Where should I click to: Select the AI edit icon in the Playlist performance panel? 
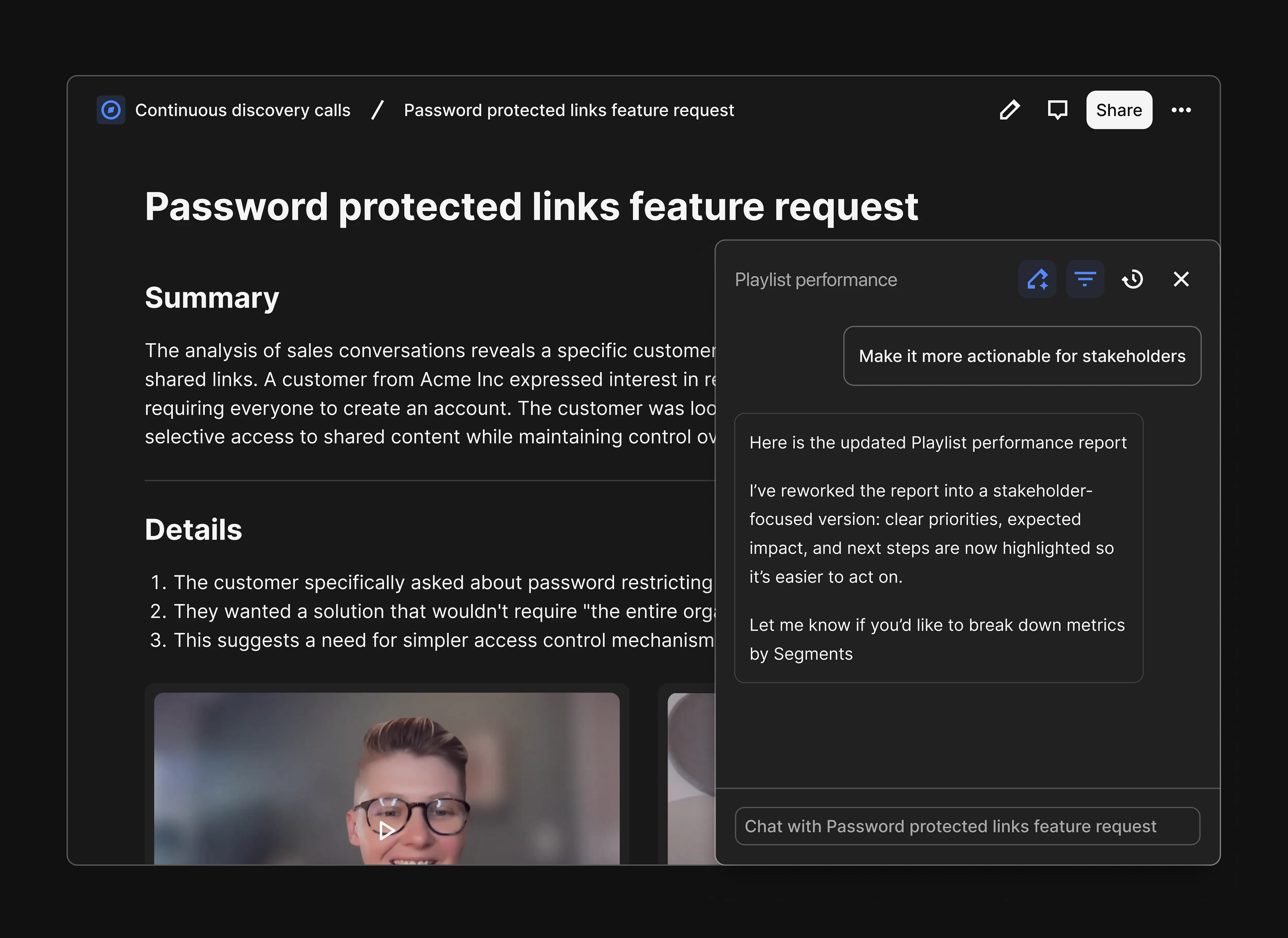1037,279
